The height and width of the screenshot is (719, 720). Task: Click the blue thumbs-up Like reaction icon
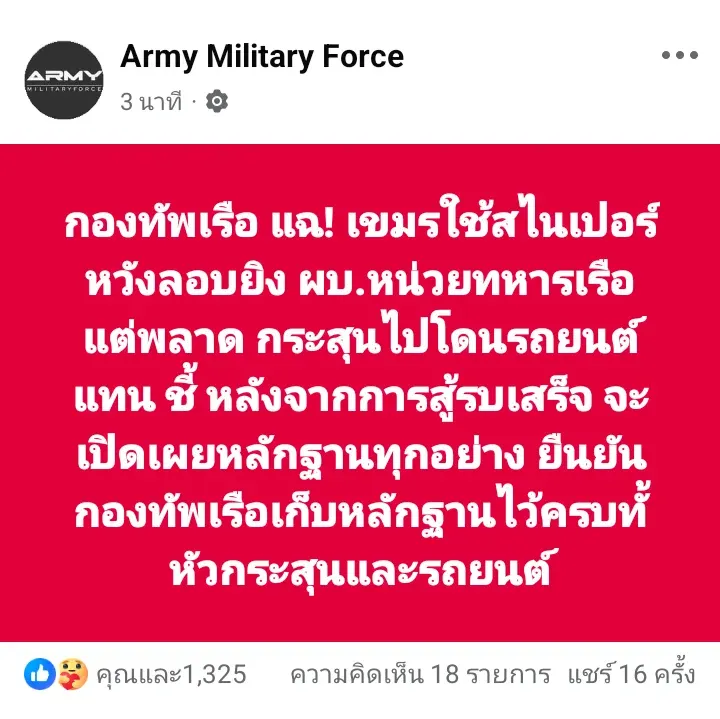[39, 674]
